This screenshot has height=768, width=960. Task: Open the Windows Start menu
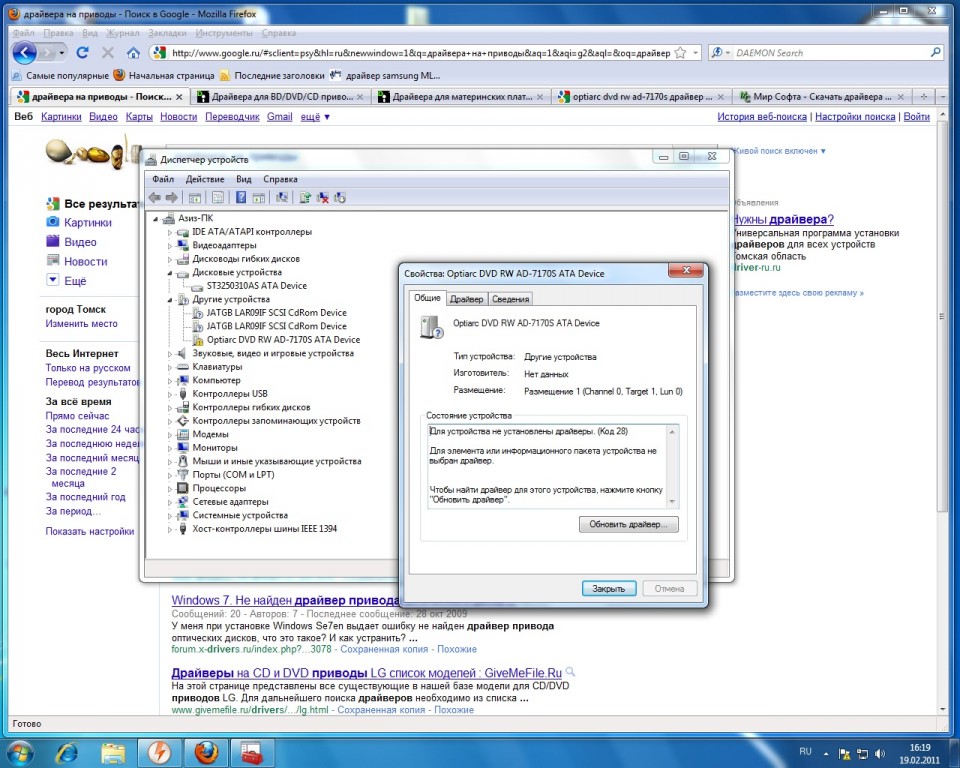pos(19,753)
